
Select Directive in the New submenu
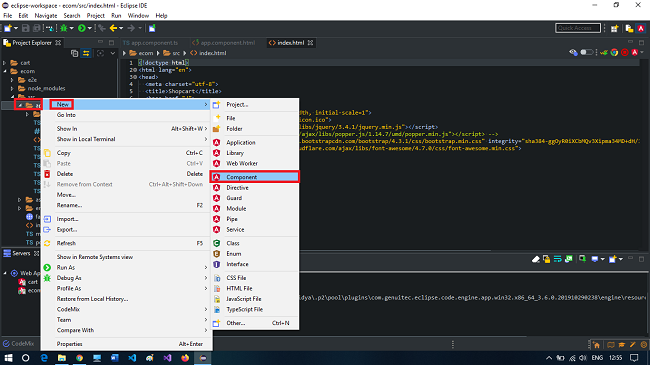point(254,187)
